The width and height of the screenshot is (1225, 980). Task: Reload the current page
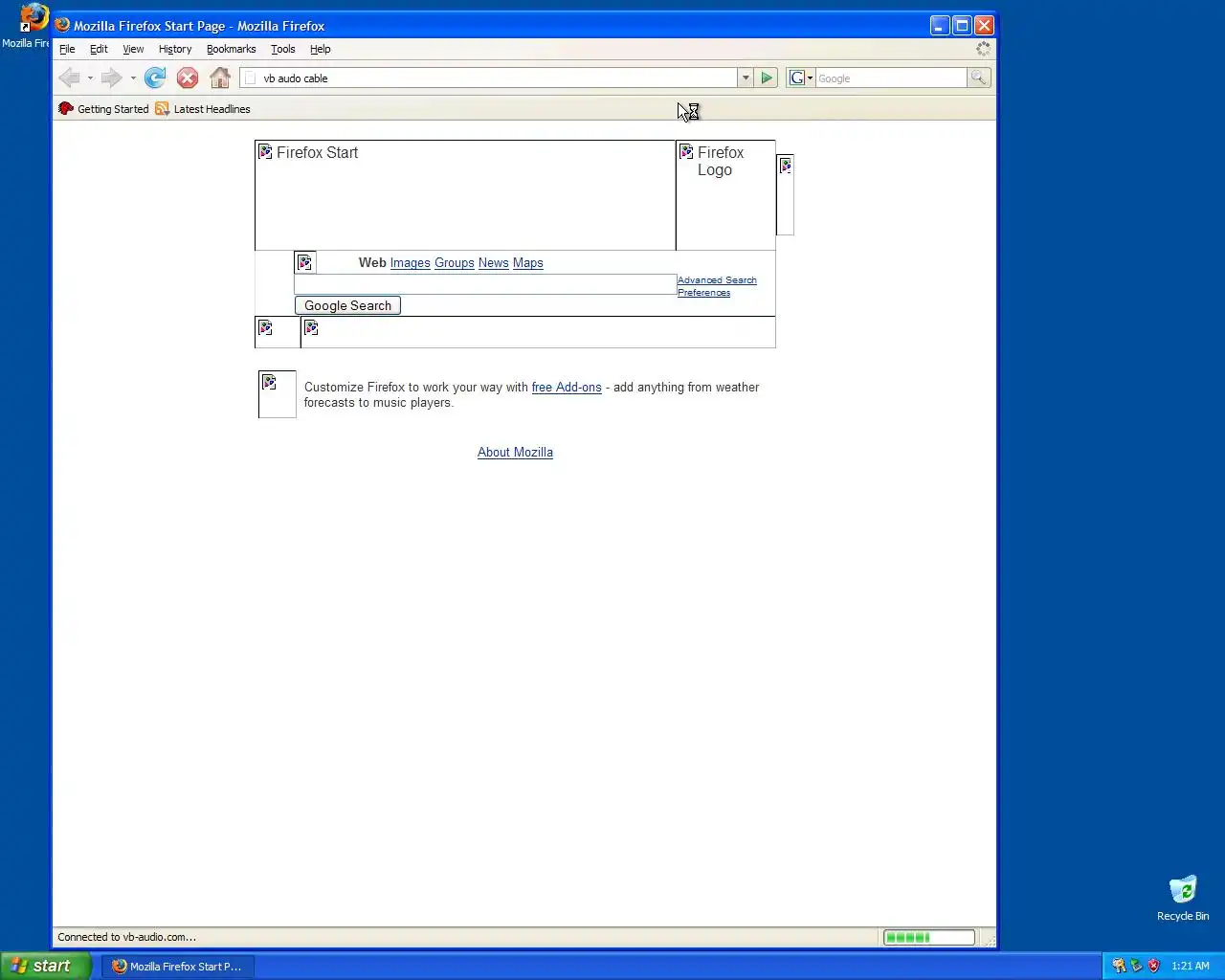155,78
